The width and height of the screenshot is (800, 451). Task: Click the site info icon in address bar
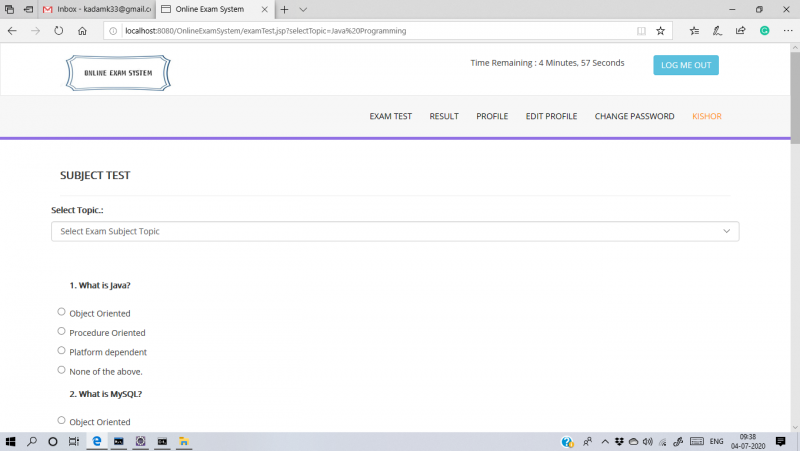113,31
